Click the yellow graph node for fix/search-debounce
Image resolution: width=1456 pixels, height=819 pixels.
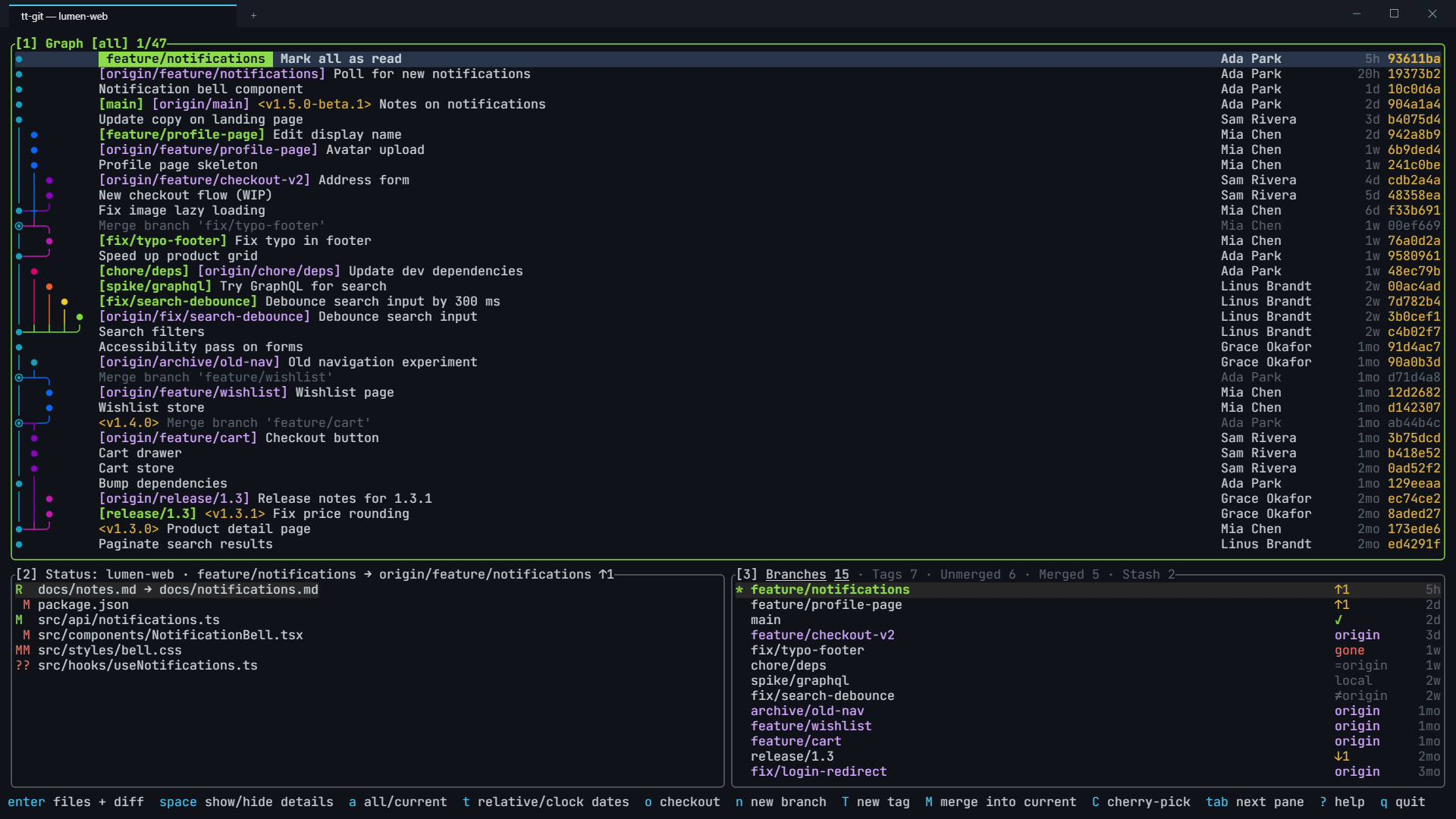click(x=64, y=301)
